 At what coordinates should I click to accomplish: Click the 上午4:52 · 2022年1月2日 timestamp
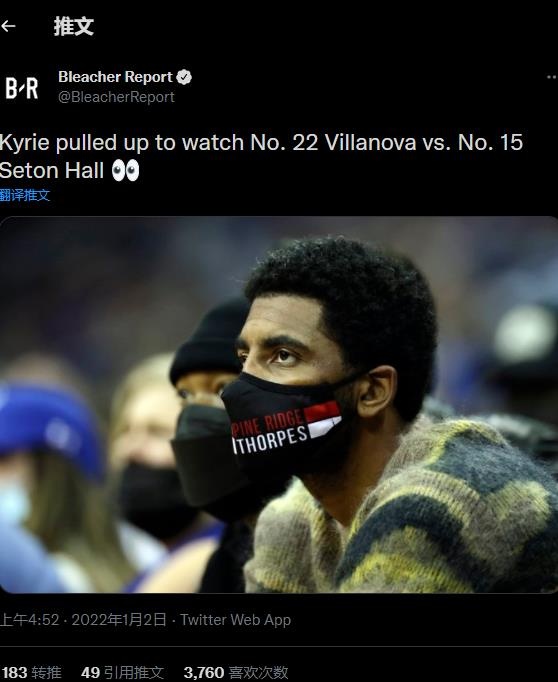point(83,619)
